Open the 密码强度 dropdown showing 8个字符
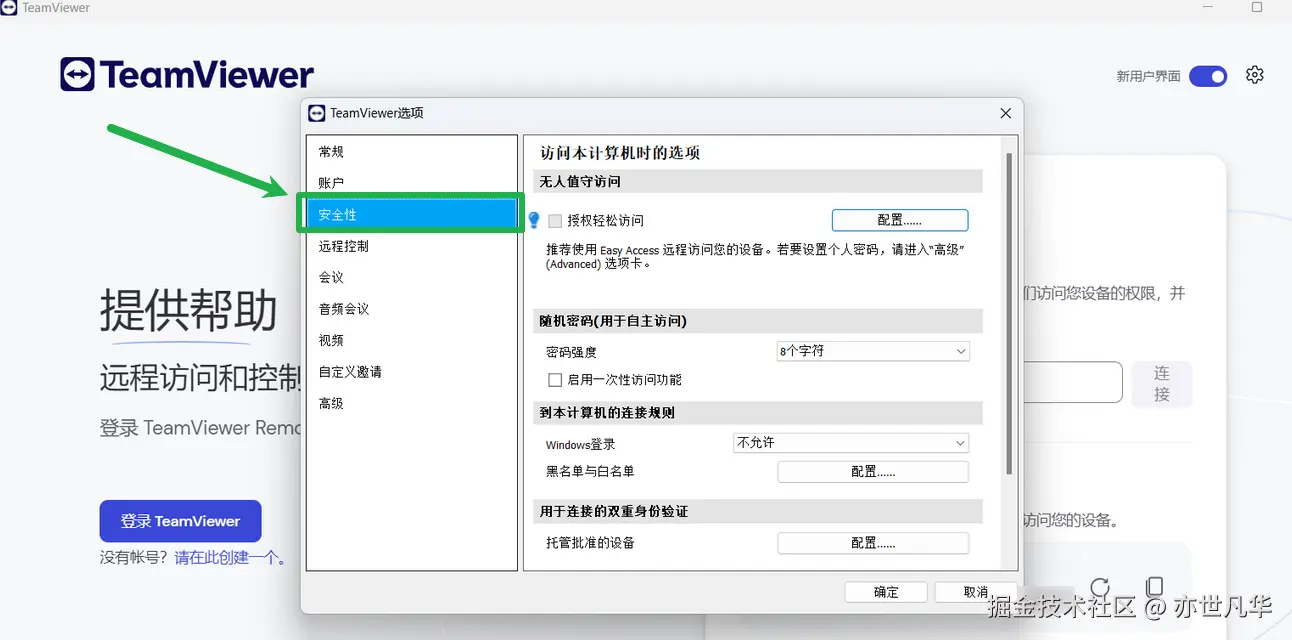1292x640 pixels. [872, 352]
